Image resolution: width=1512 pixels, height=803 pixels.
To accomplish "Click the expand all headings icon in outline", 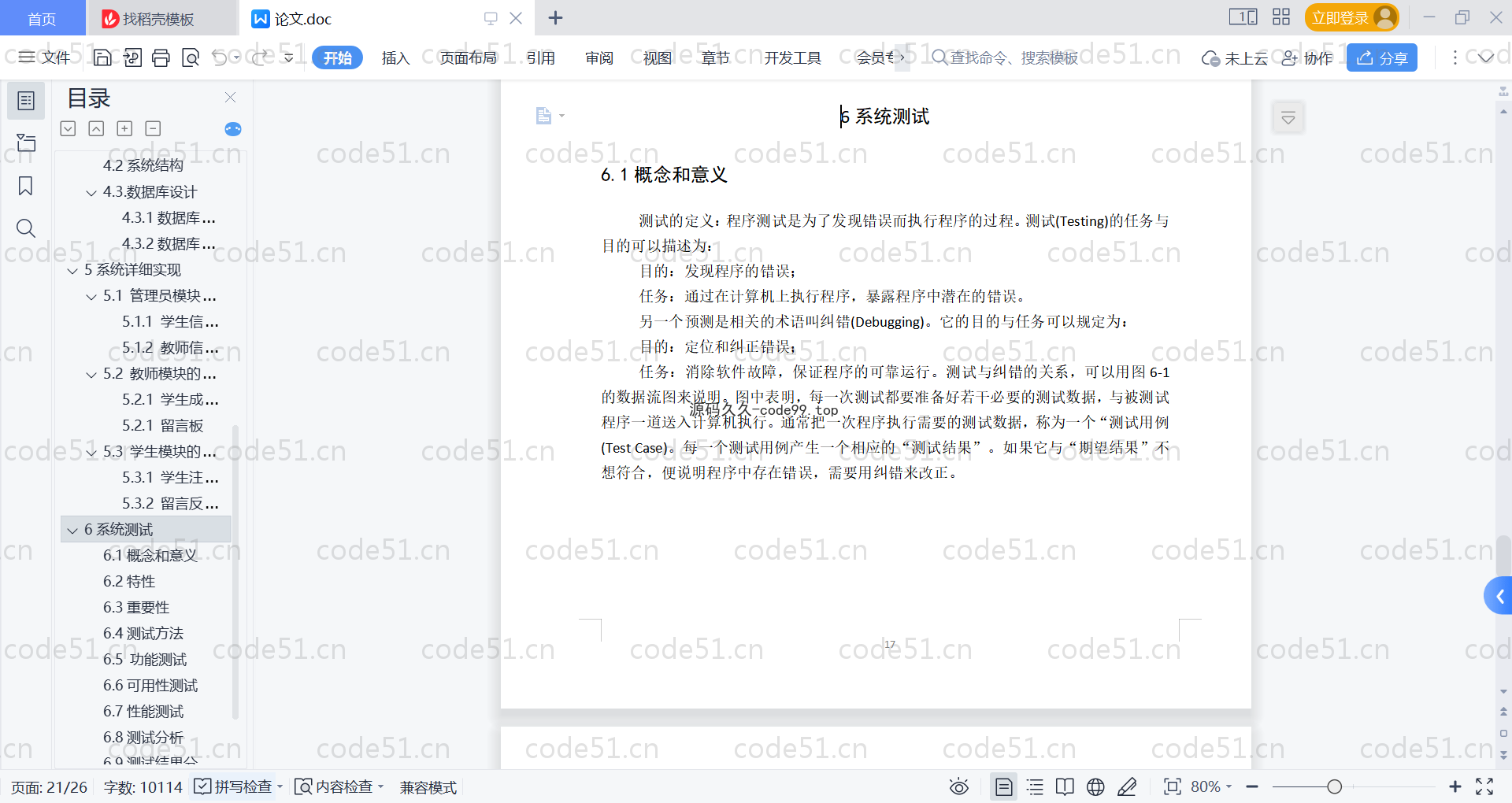I will pyautogui.click(x=69, y=128).
